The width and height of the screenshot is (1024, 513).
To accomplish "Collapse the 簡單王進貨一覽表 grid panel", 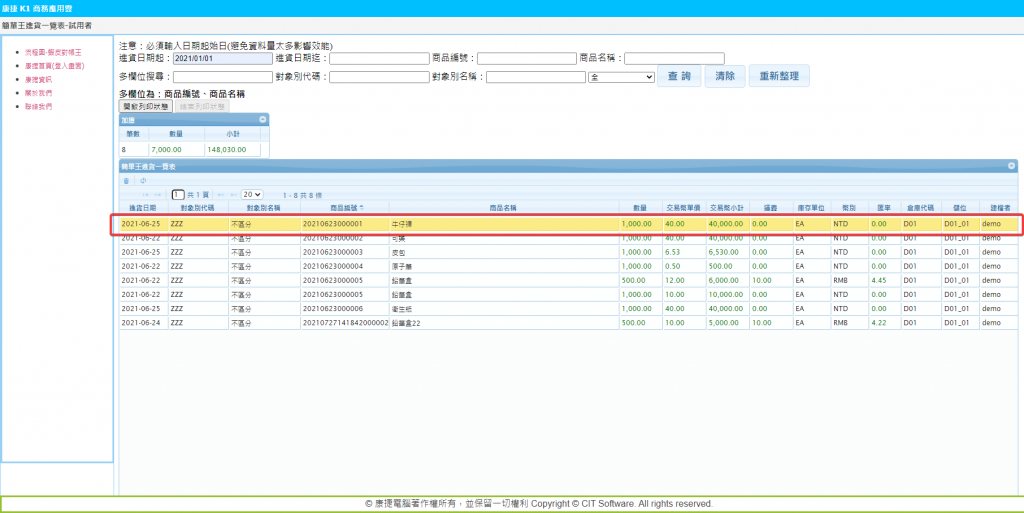I will point(1011,165).
